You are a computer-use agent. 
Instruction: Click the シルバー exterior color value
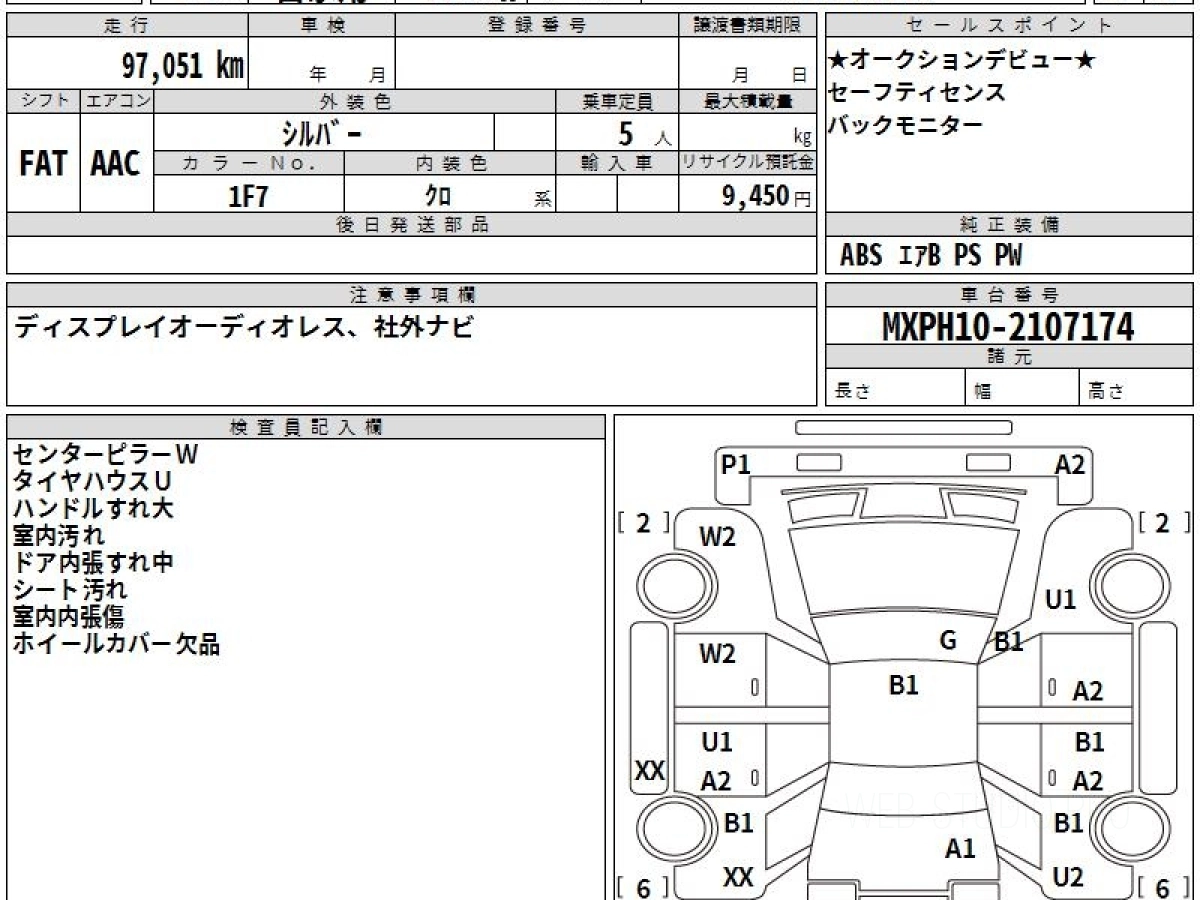[x=321, y=133]
